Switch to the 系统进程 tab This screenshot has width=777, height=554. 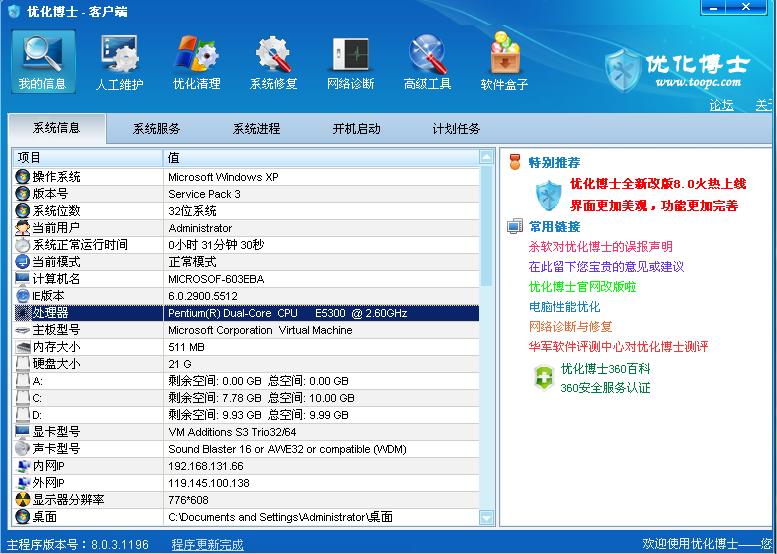pos(256,129)
